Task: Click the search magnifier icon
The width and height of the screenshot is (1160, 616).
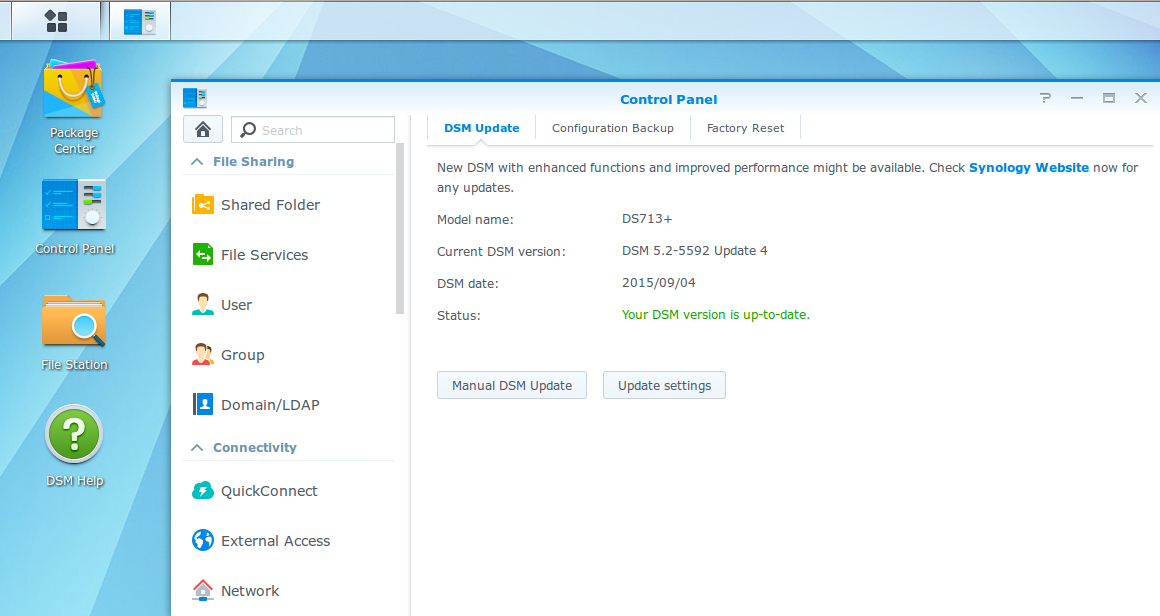Action: (248, 130)
